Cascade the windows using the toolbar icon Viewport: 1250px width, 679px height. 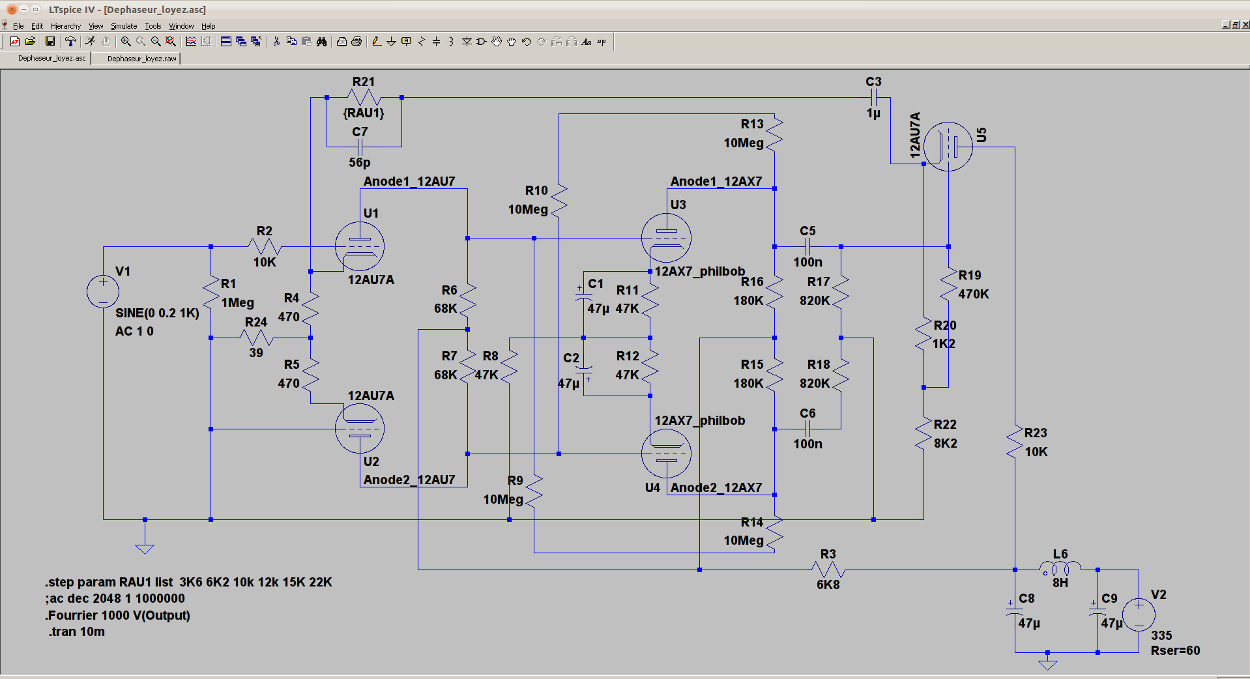[x=241, y=41]
